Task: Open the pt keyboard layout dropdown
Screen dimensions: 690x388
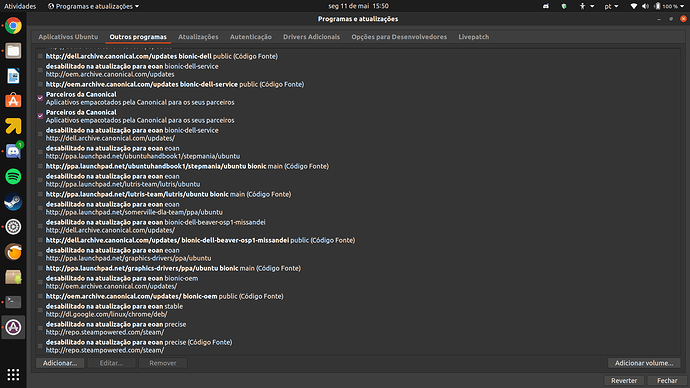Action: [611, 6]
